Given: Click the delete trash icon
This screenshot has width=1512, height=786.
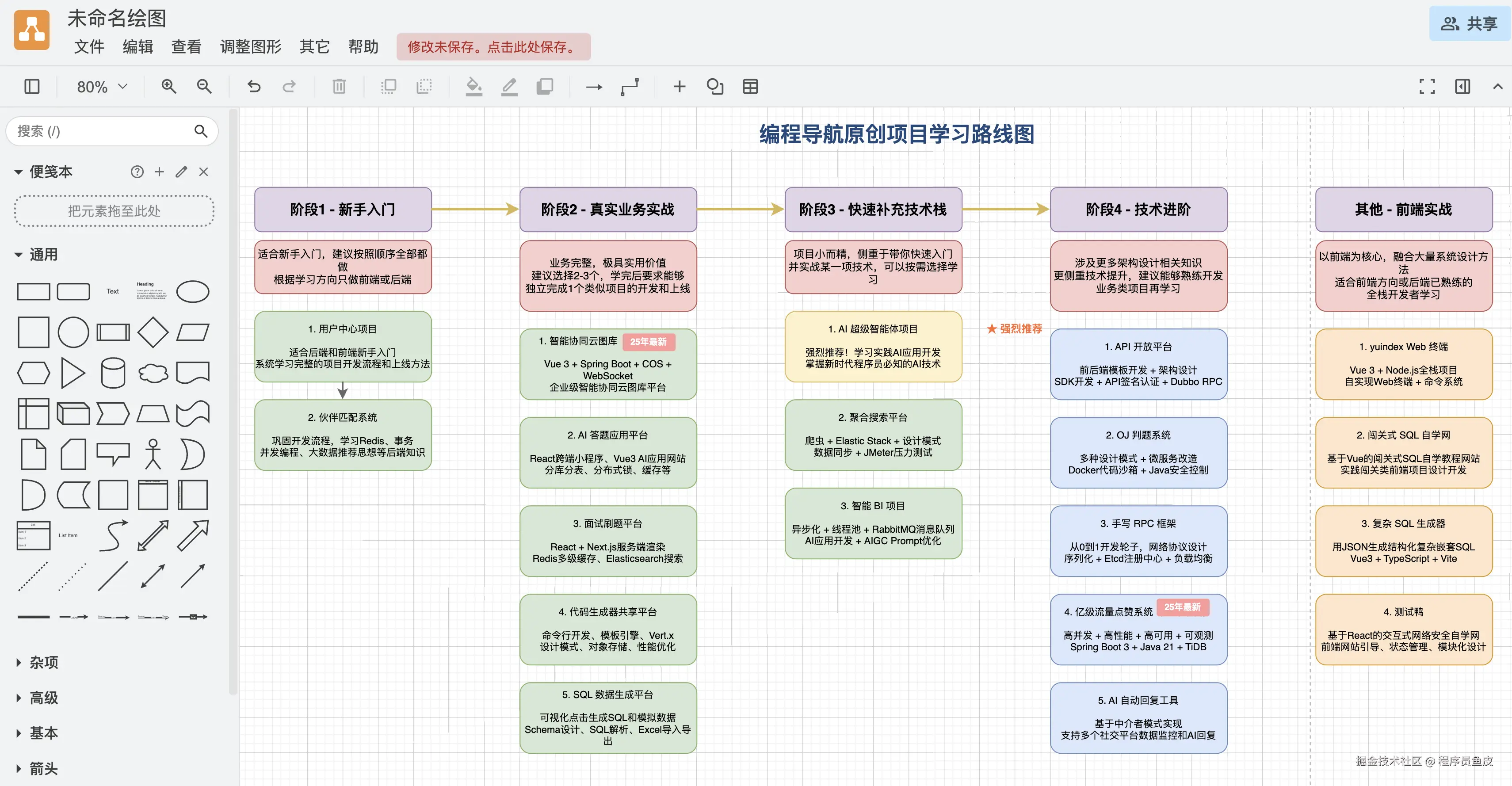Looking at the screenshot, I should pyautogui.click(x=339, y=86).
